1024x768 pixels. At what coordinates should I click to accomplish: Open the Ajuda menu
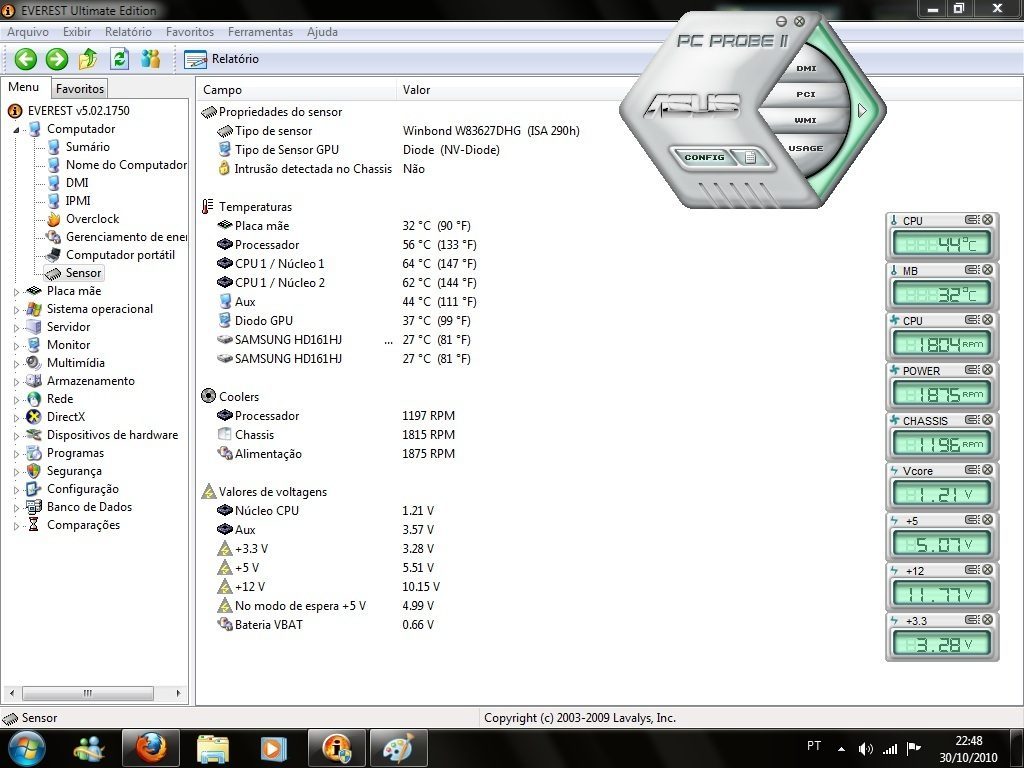(322, 31)
